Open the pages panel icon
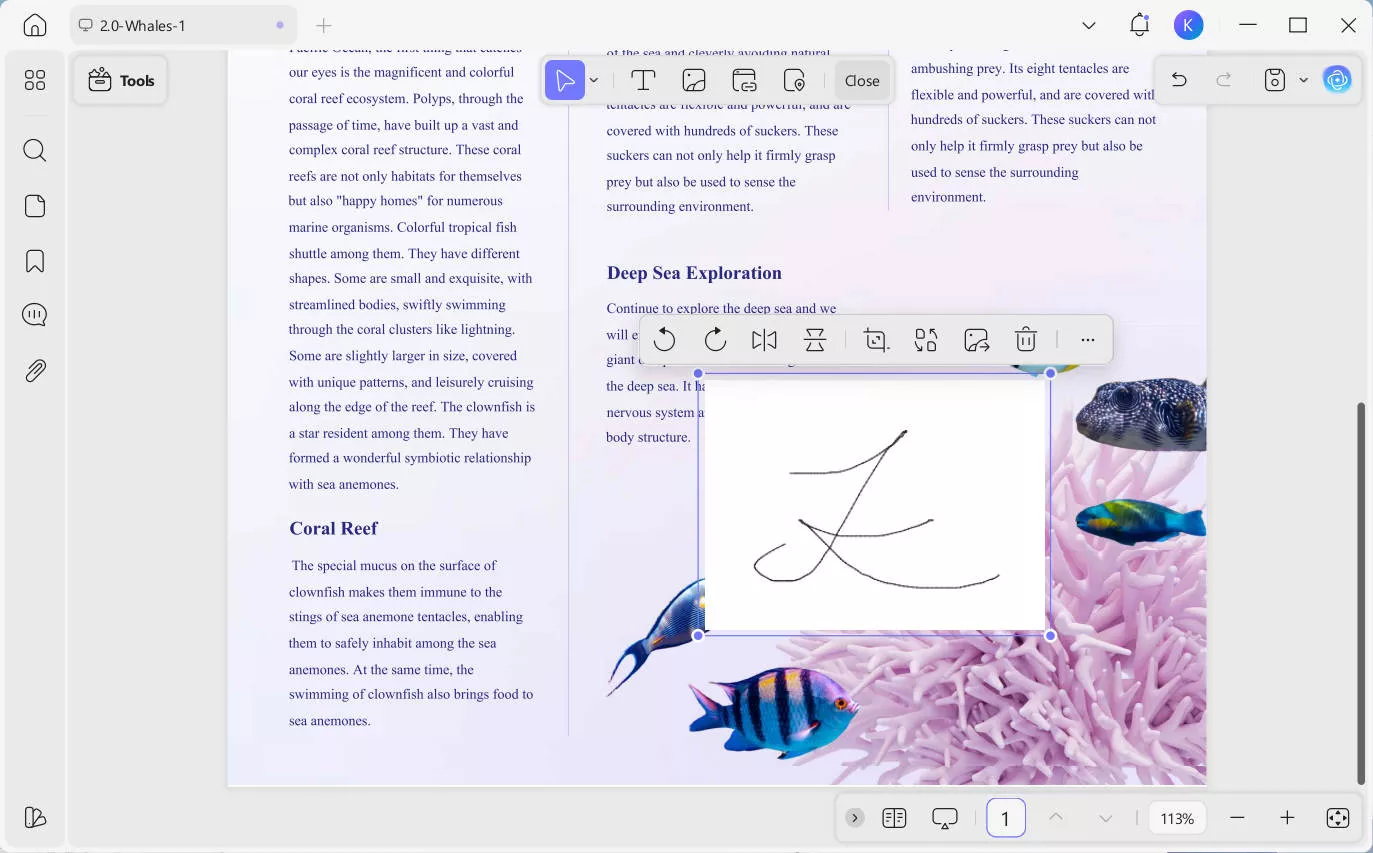1373x853 pixels. click(35, 206)
